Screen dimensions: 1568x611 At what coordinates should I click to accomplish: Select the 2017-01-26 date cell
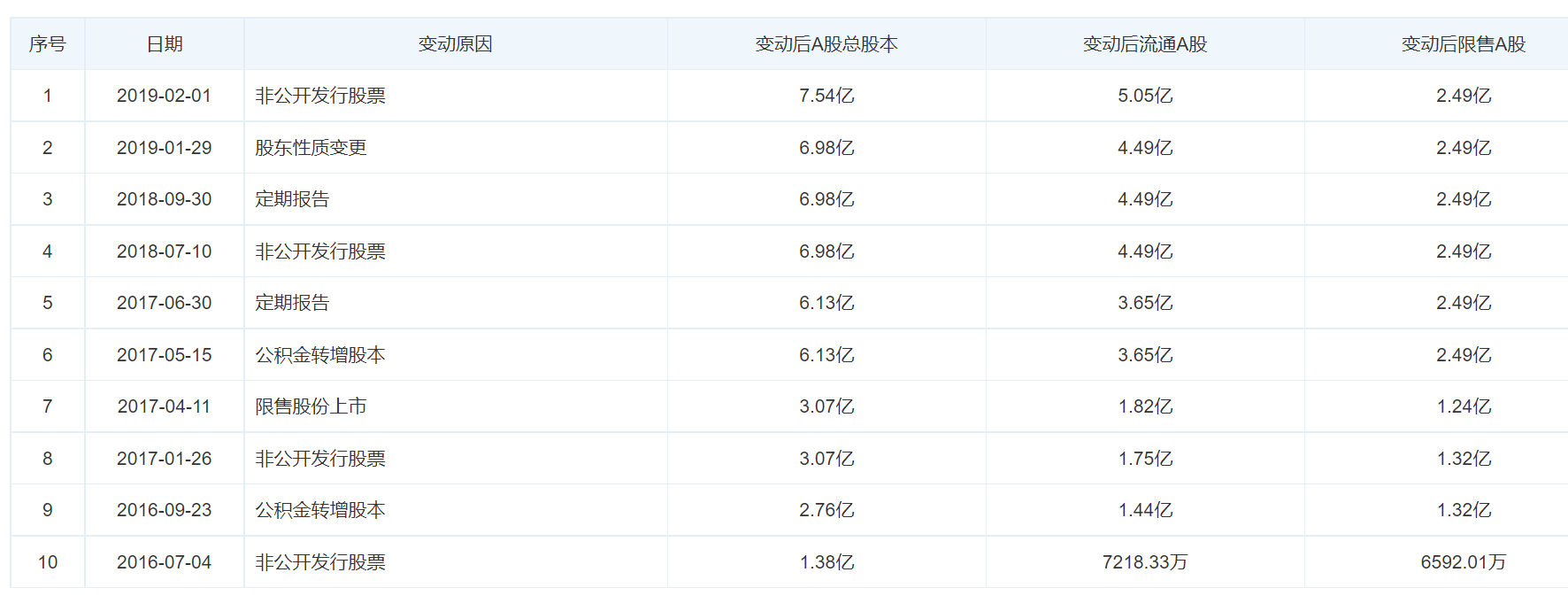[x=165, y=459]
